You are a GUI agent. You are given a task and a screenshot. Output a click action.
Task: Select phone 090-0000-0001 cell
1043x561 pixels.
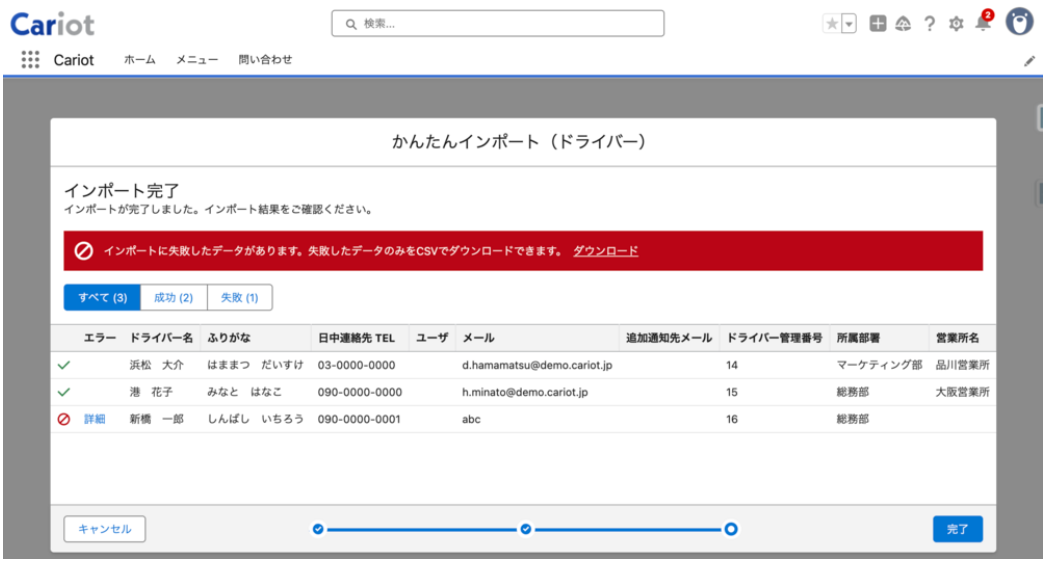click(359, 419)
